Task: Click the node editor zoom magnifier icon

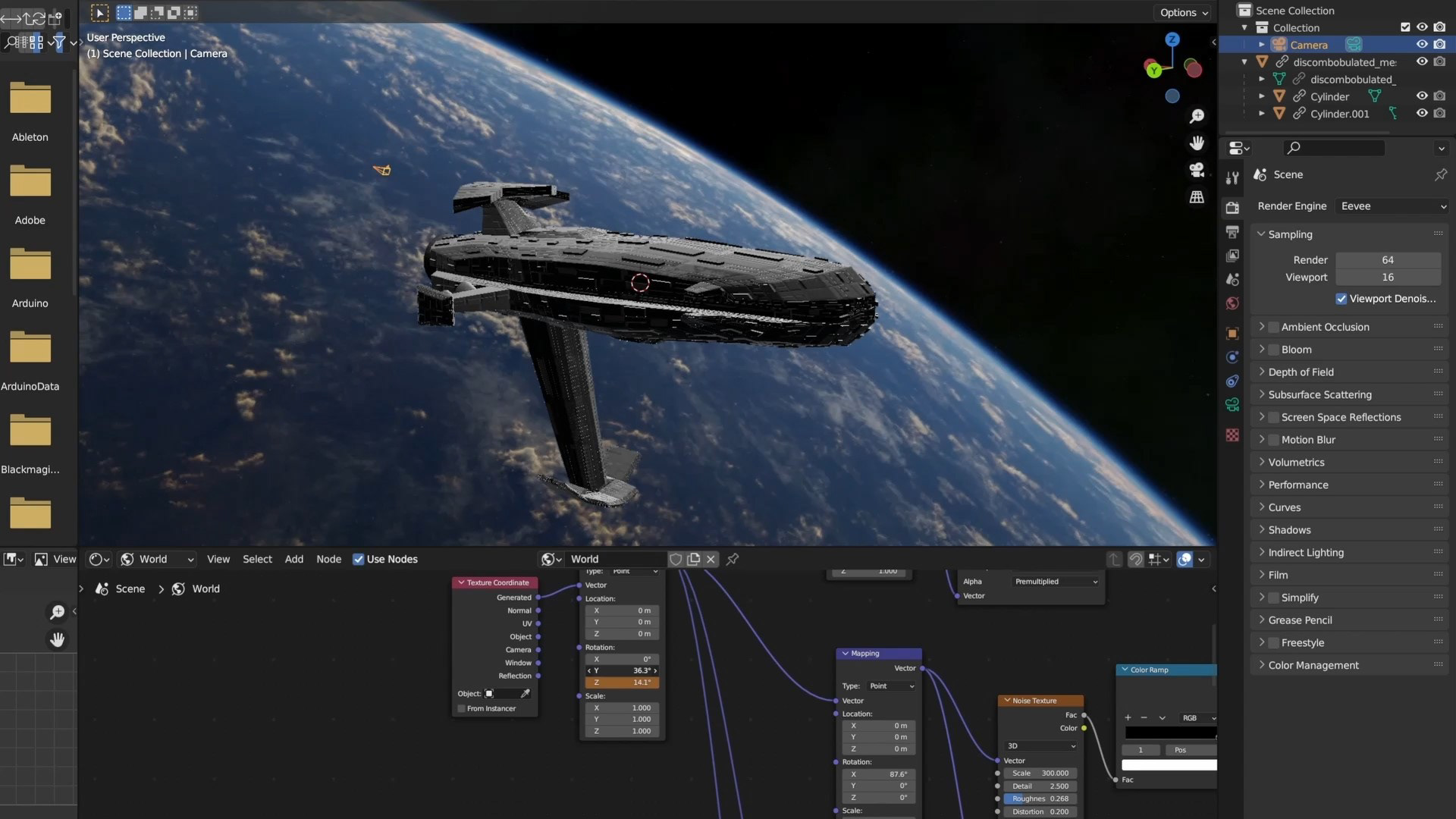Action: pos(57,612)
